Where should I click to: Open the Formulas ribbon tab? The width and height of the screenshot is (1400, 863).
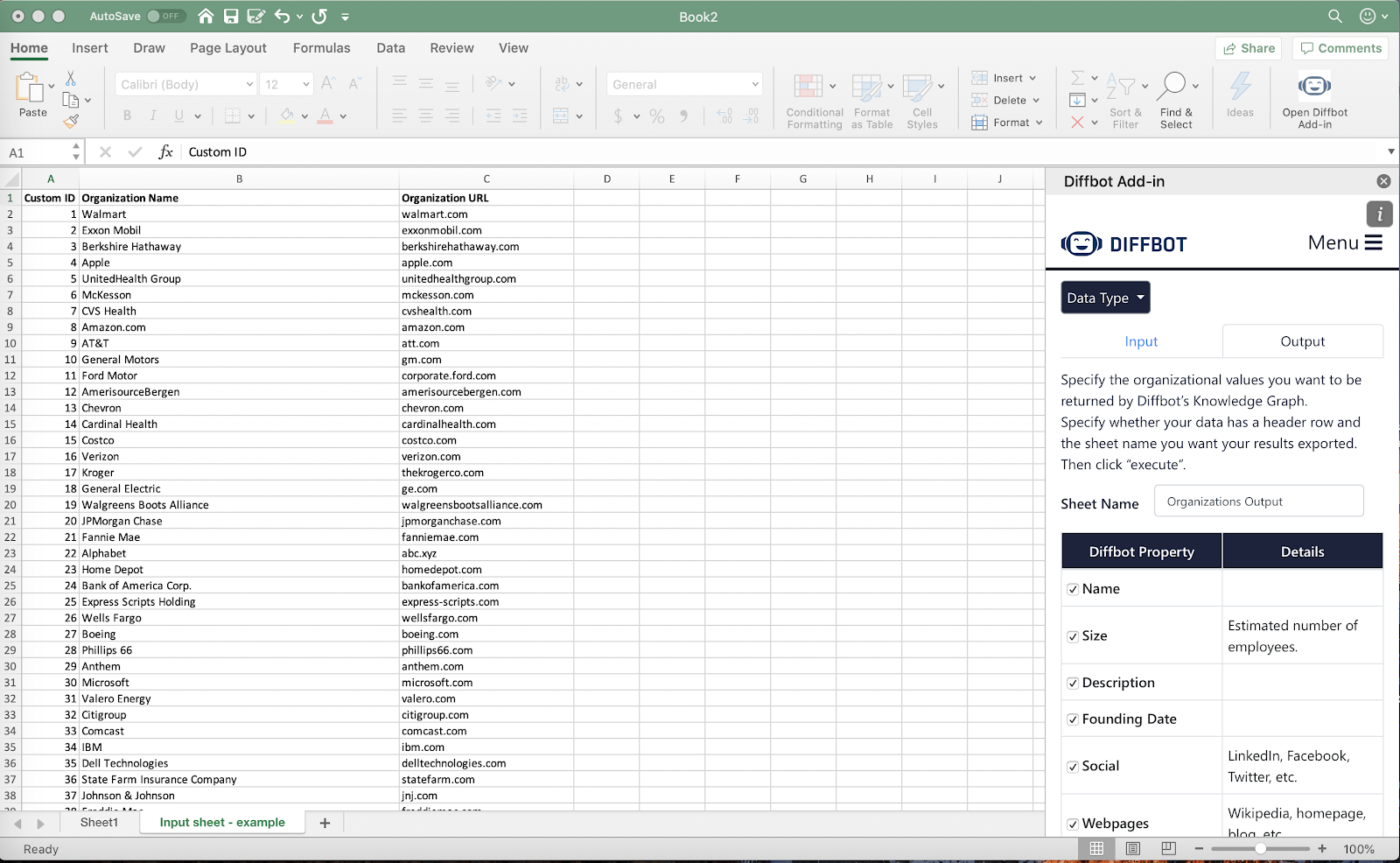click(321, 48)
